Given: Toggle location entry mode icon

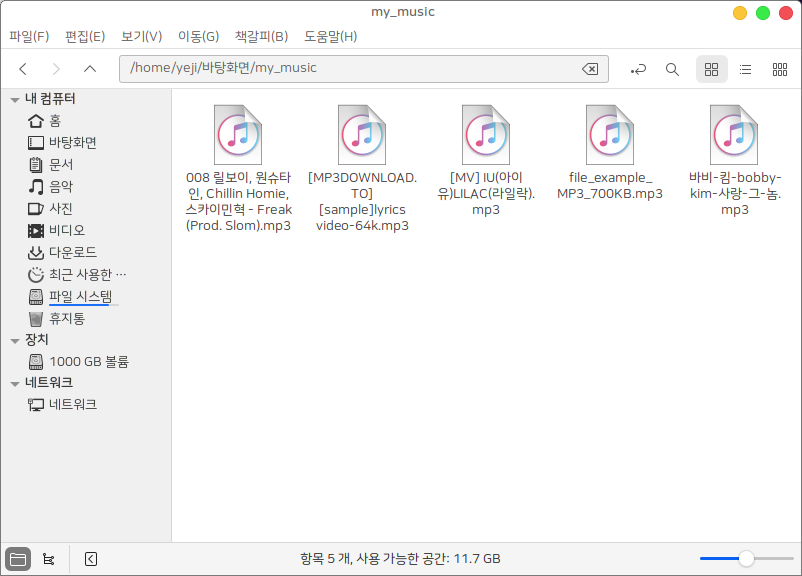Looking at the screenshot, I should pyautogui.click(x=638, y=69).
